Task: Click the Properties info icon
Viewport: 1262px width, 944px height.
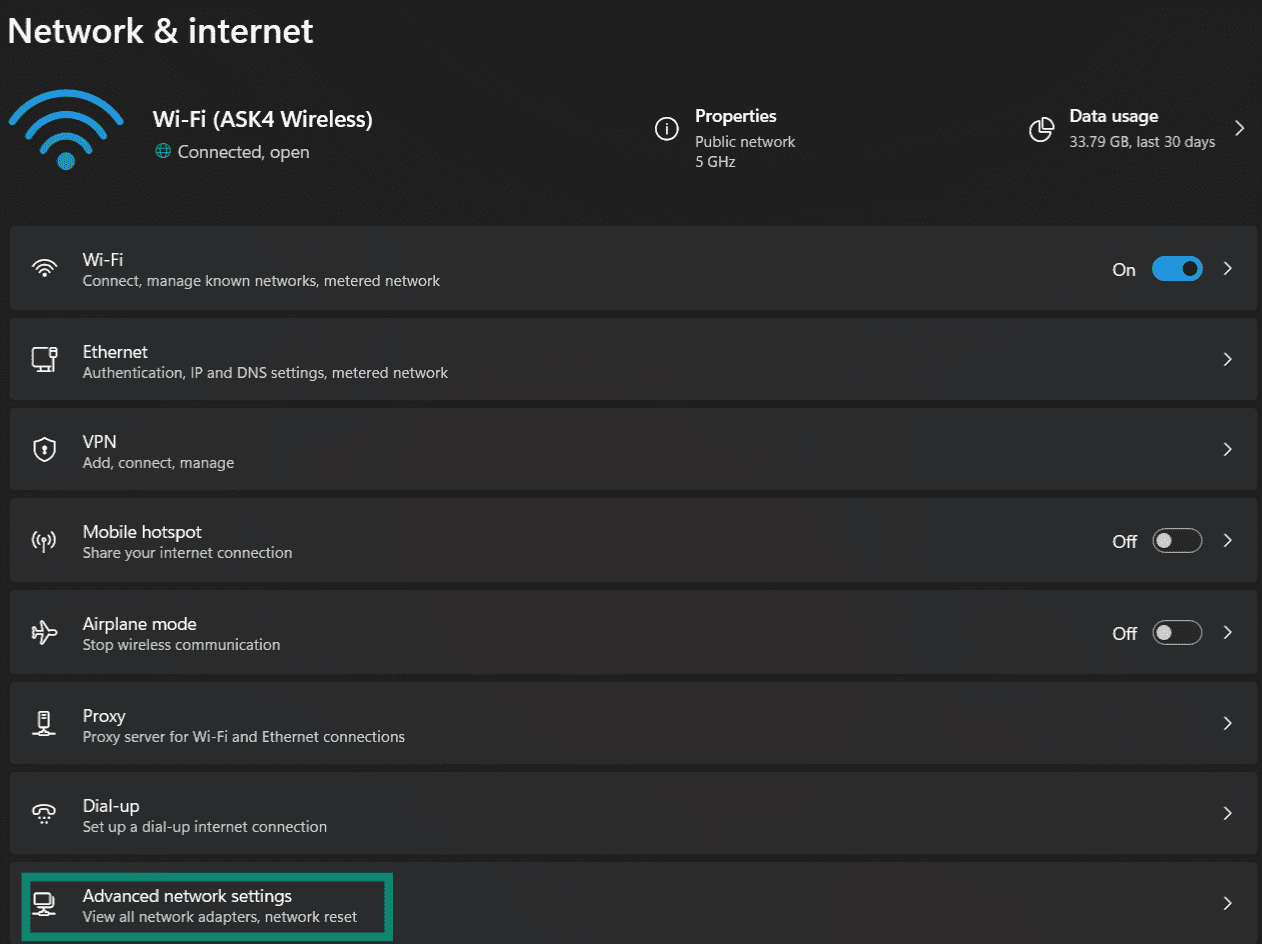Action: (x=666, y=129)
